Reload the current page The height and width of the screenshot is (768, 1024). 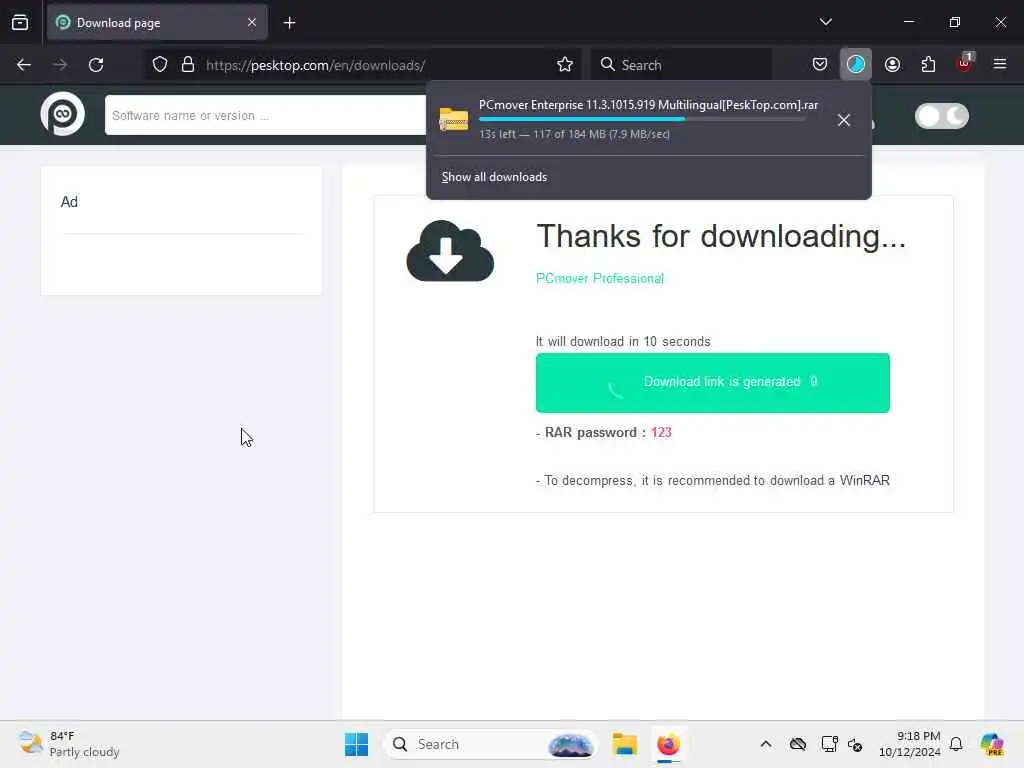tap(96, 65)
